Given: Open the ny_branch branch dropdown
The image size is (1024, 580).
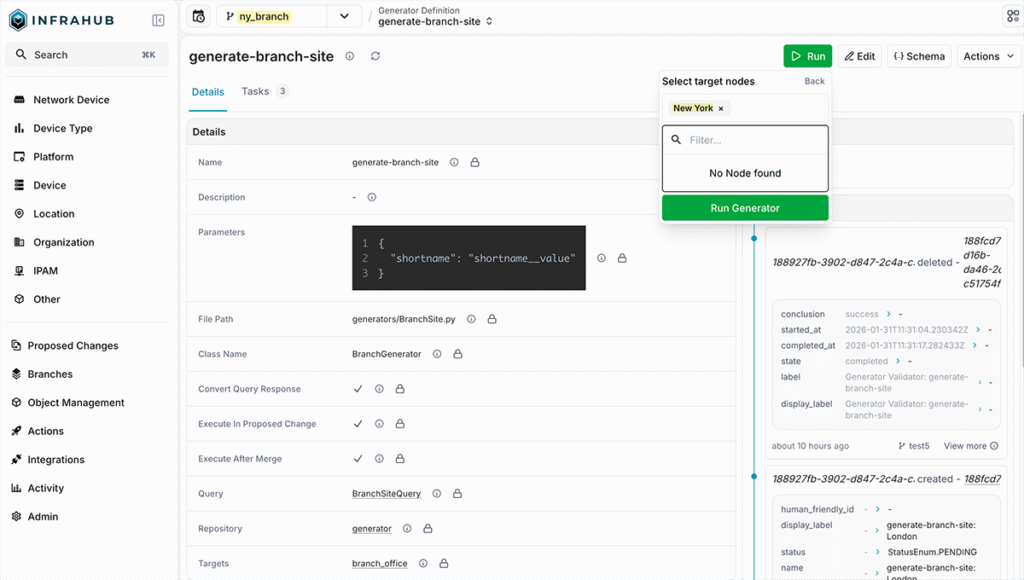Looking at the screenshot, I should click(344, 16).
